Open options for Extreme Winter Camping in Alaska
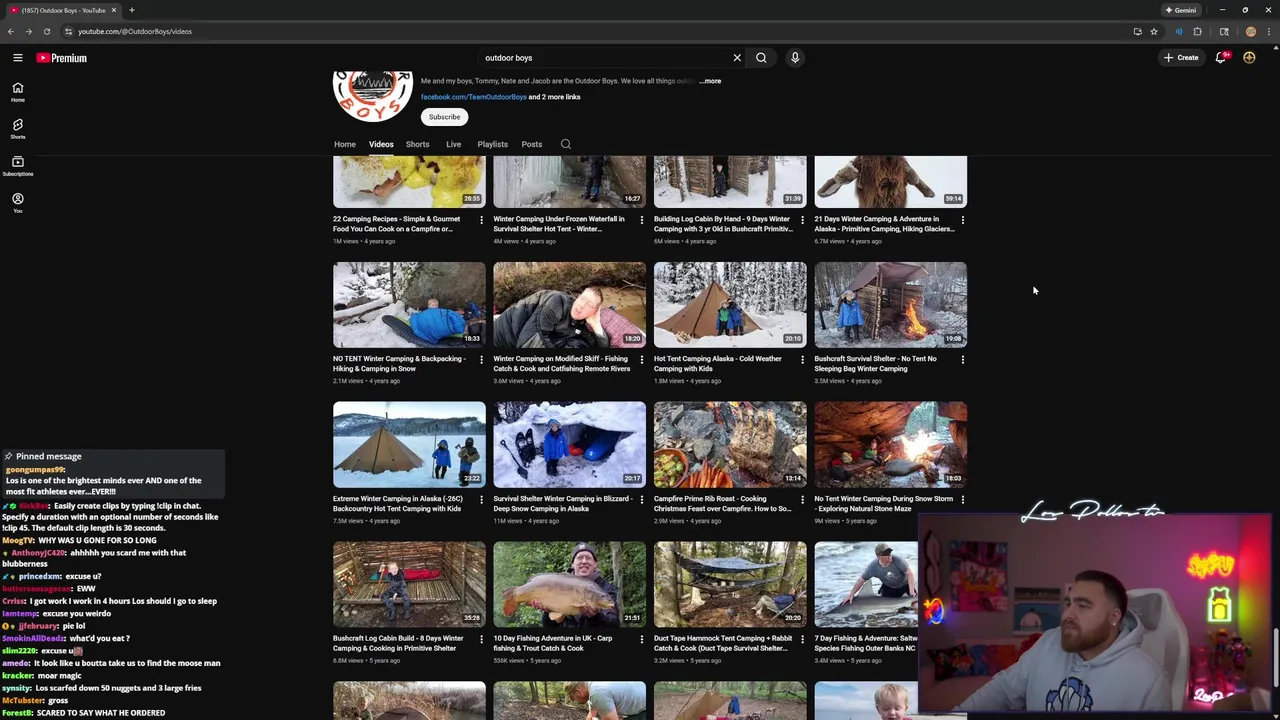 481,499
